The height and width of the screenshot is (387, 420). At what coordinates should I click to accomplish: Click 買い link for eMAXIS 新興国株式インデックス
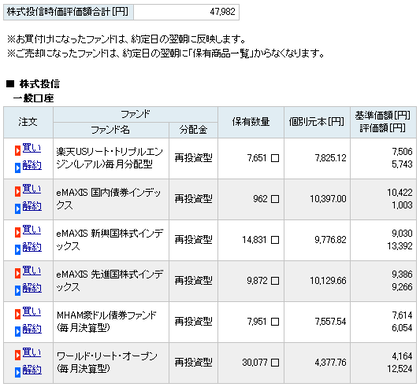32,231
